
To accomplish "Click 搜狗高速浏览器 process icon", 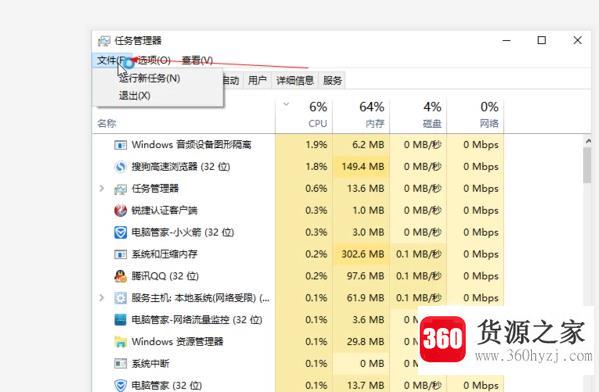I will 120,167.
